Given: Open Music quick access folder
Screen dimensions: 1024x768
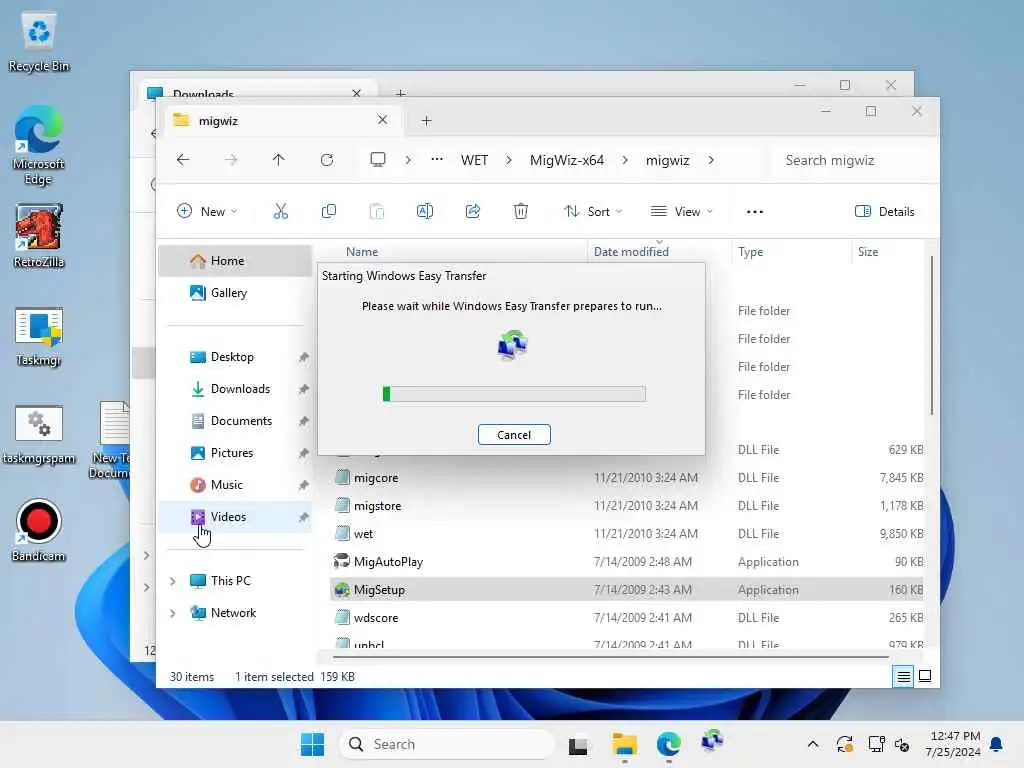Looking at the screenshot, I should tap(235, 485).
